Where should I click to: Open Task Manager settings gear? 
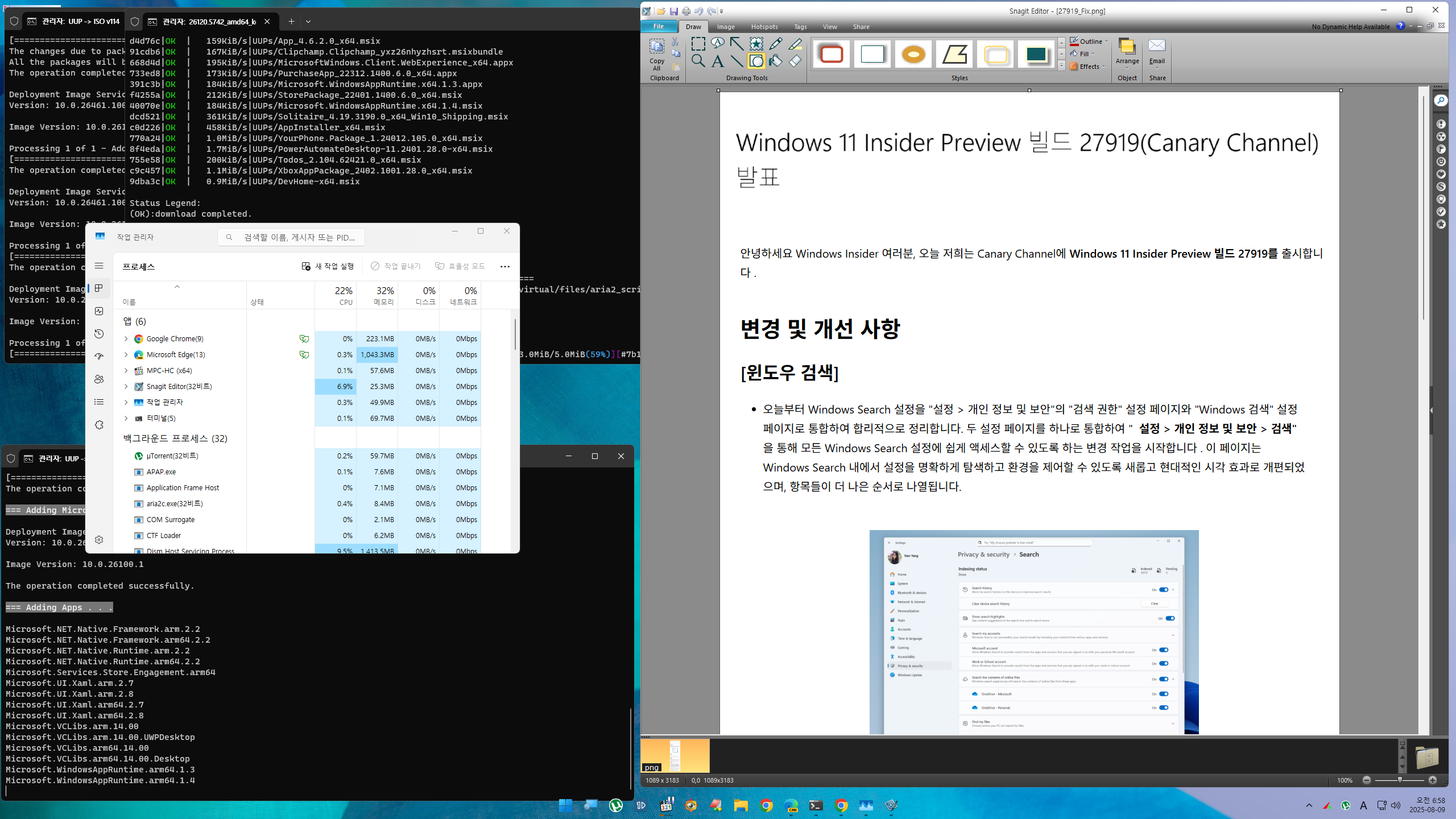99,540
